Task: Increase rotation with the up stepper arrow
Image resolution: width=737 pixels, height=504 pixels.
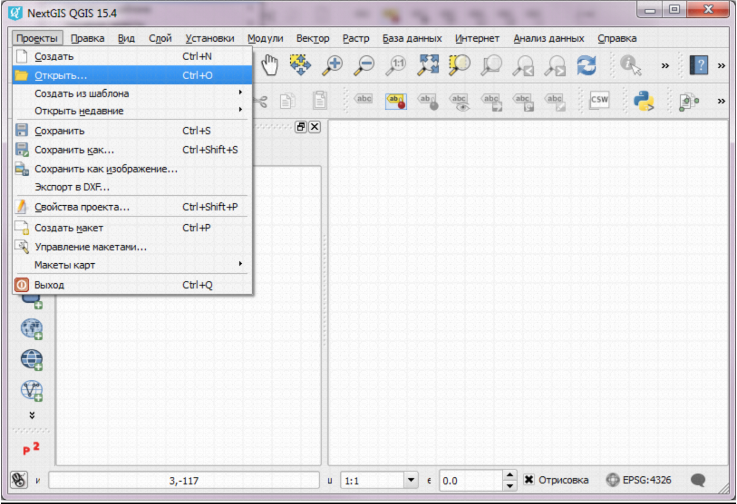Action: click(x=510, y=475)
